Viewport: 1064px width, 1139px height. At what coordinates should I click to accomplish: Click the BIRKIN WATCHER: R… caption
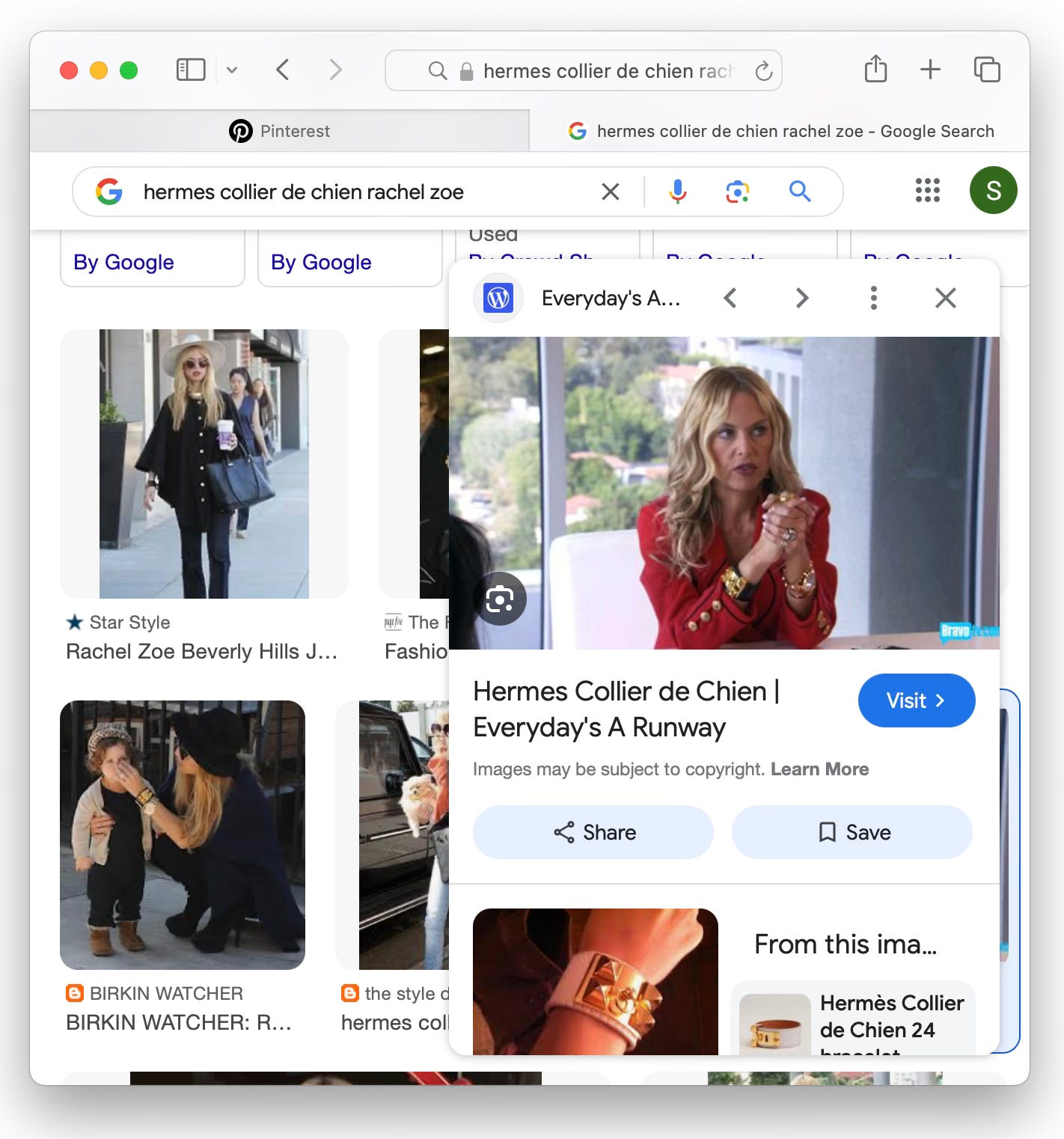[179, 1022]
